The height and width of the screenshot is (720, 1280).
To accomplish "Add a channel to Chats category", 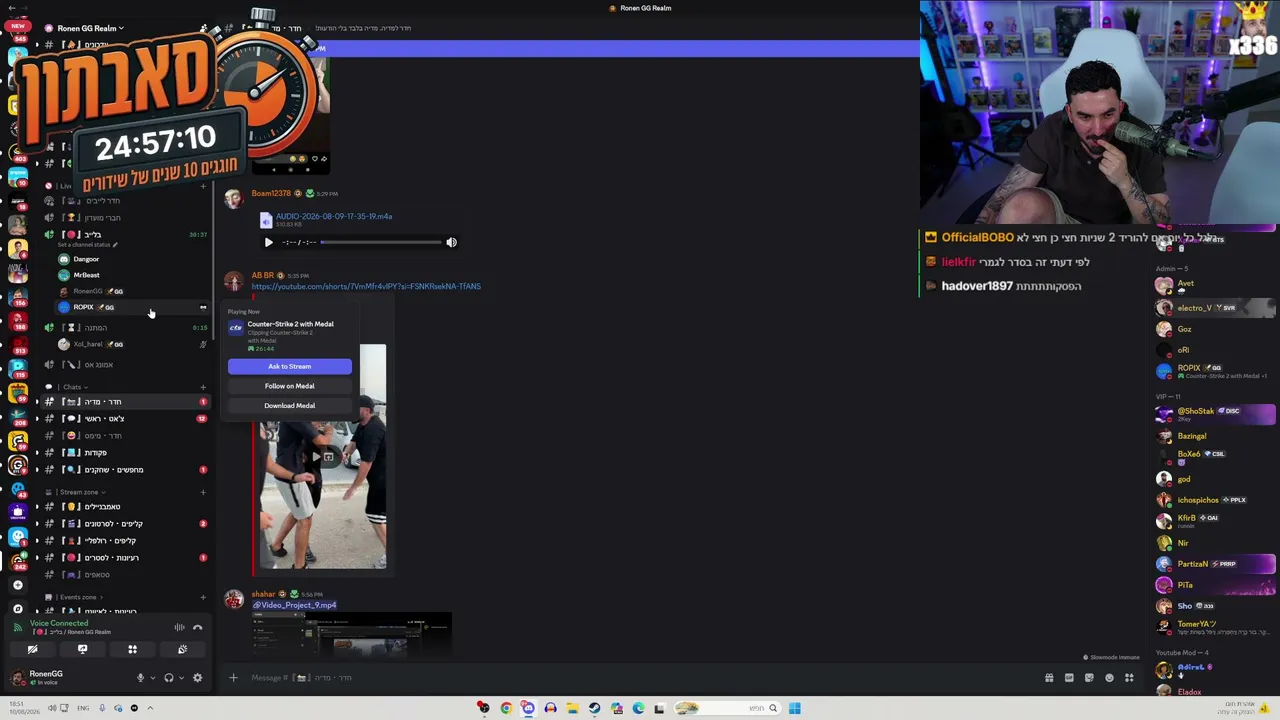I will coord(203,387).
